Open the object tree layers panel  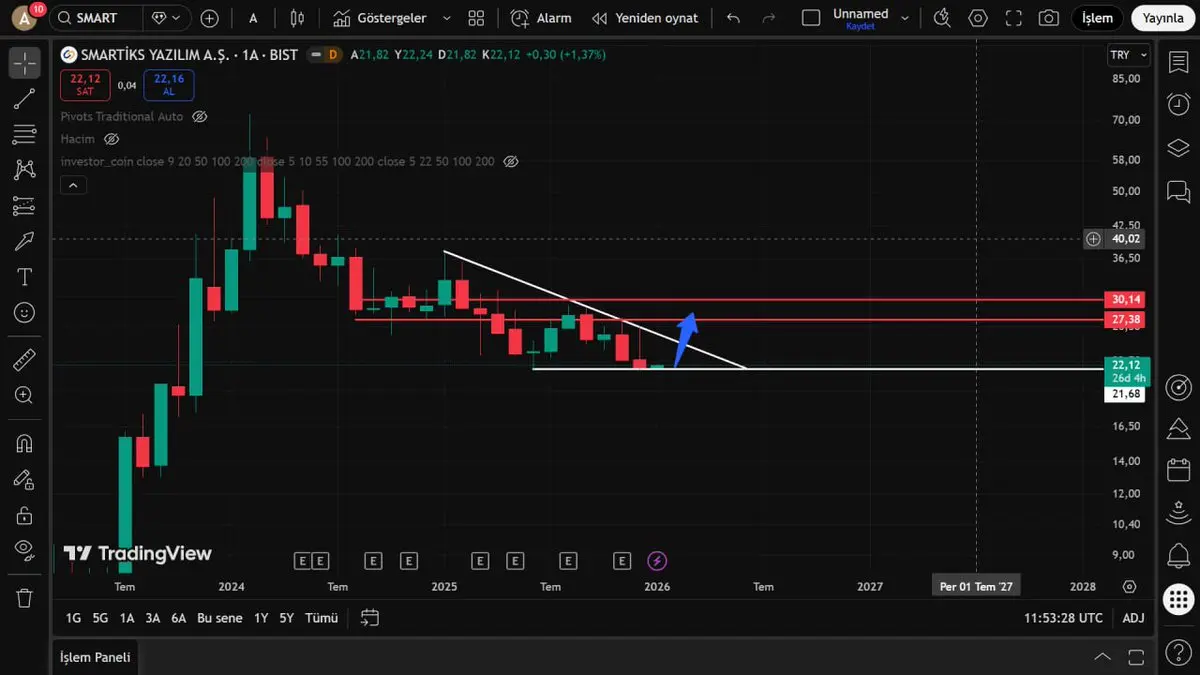click(x=1178, y=147)
